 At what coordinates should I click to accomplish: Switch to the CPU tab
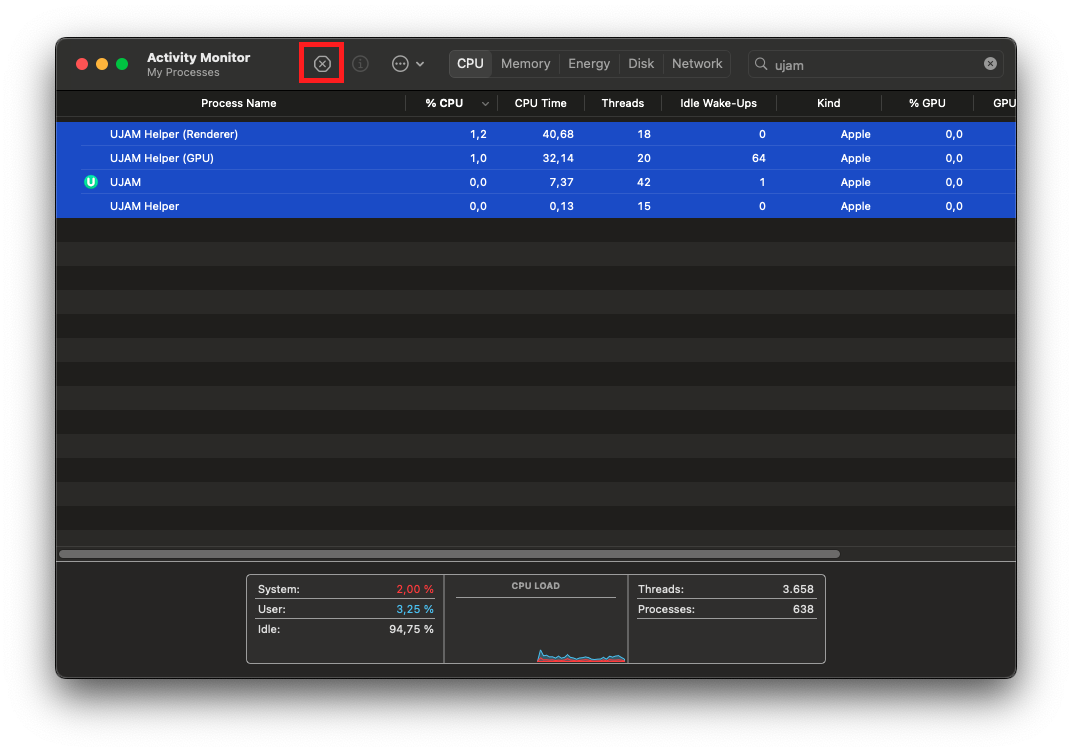(470, 64)
